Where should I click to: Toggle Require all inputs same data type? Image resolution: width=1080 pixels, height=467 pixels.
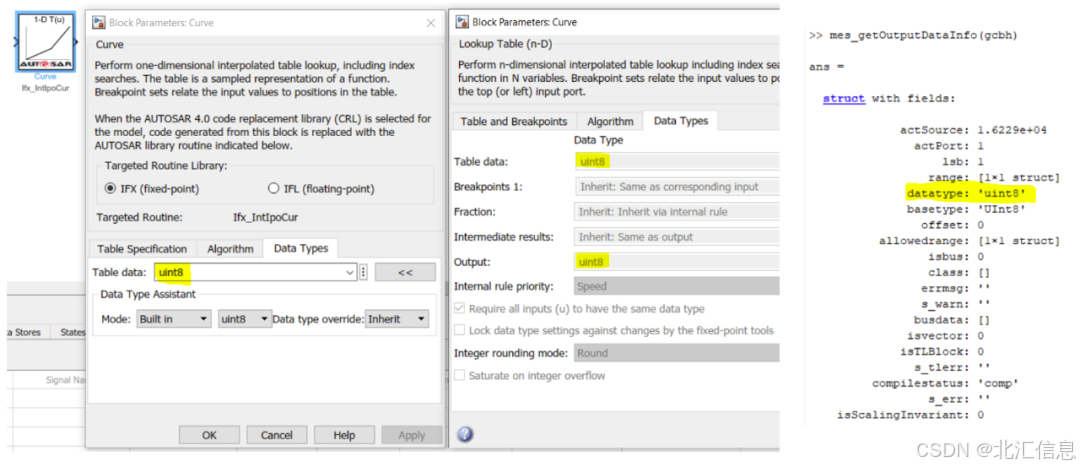click(459, 309)
